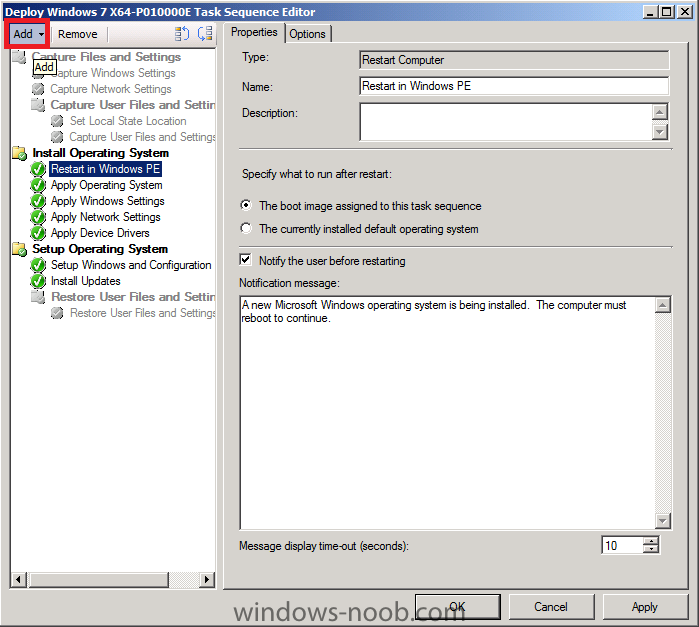Click green check icon beside Apply Device Drivers
This screenshot has height=627, width=699.
click(38, 233)
